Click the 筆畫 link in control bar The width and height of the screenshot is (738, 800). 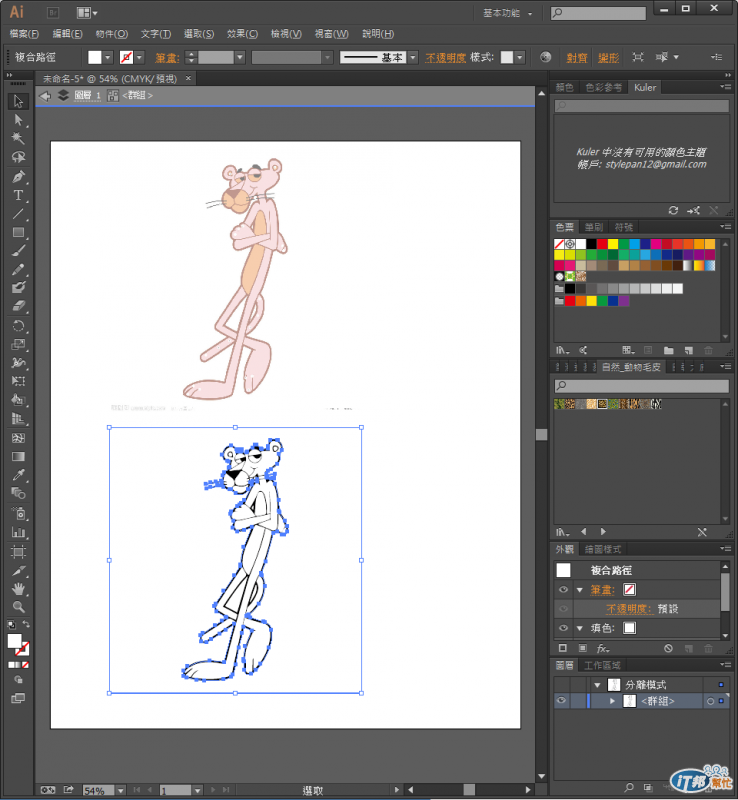pos(167,58)
